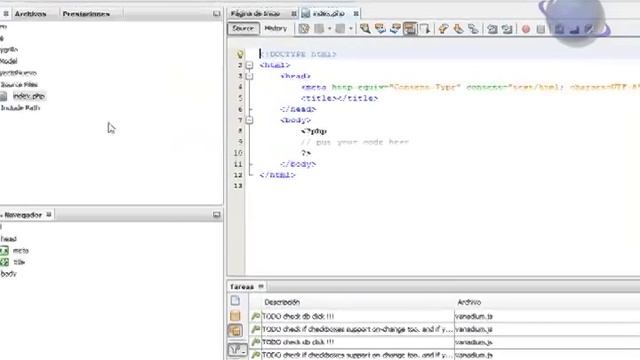Image resolution: width=640 pixels, height=360 pixels.
Task: Switch editor to Source view
Action: click(243, 28)
